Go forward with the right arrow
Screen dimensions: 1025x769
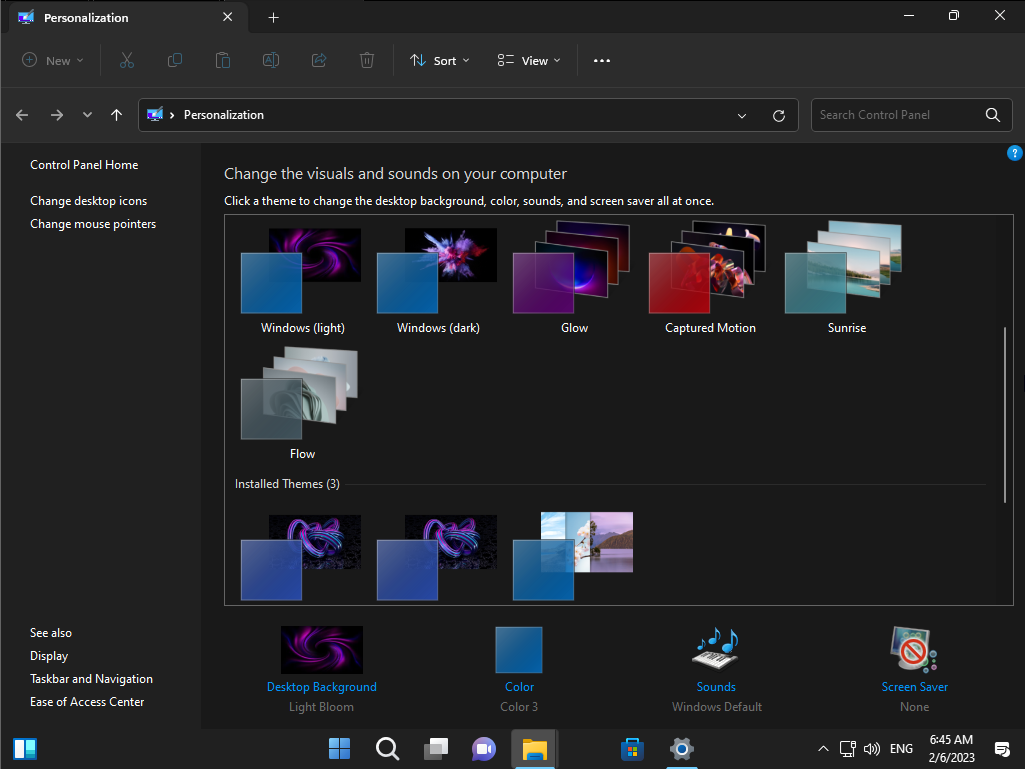pyautogui.click(x=57, y=115)
